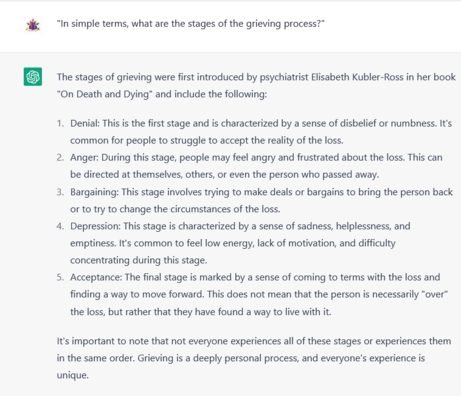461x396 pixels.
Task: Click the user prompt about grieving process stages
Action: point(191,24)
